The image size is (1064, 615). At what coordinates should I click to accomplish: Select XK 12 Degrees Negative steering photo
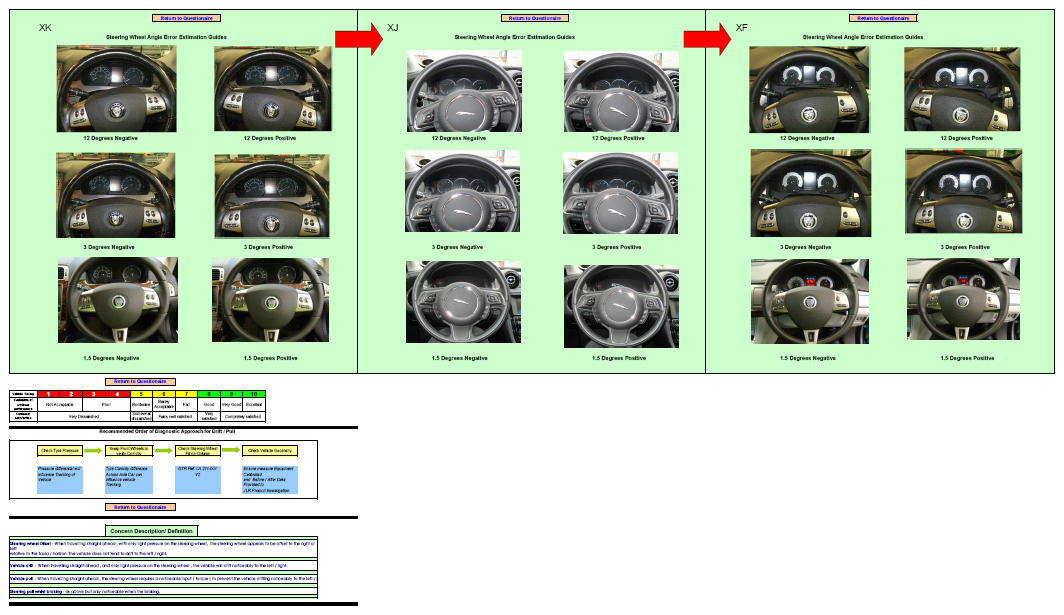(x=117, y=89)
